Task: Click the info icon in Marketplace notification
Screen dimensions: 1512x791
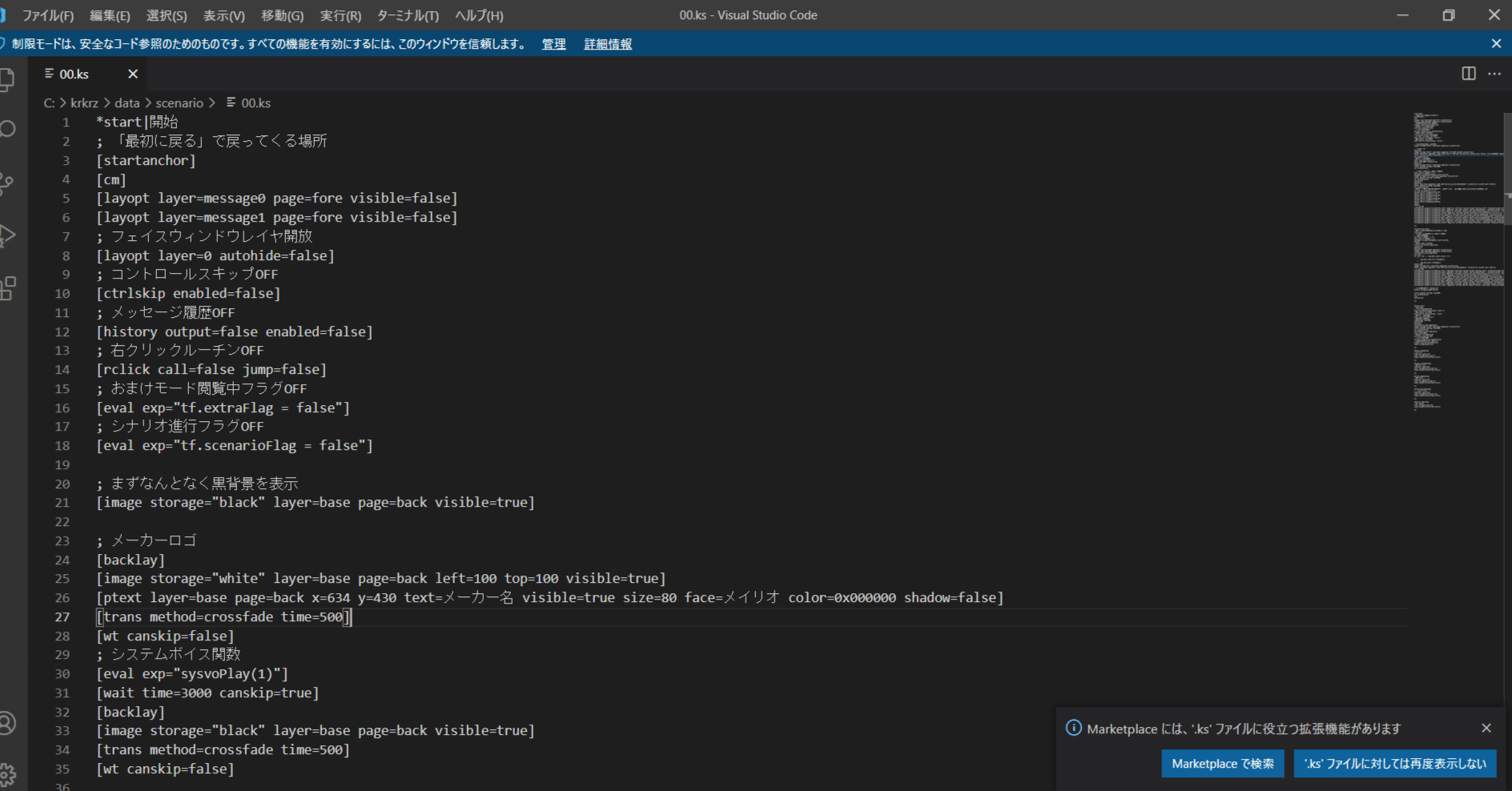Action: [1074, 728]
